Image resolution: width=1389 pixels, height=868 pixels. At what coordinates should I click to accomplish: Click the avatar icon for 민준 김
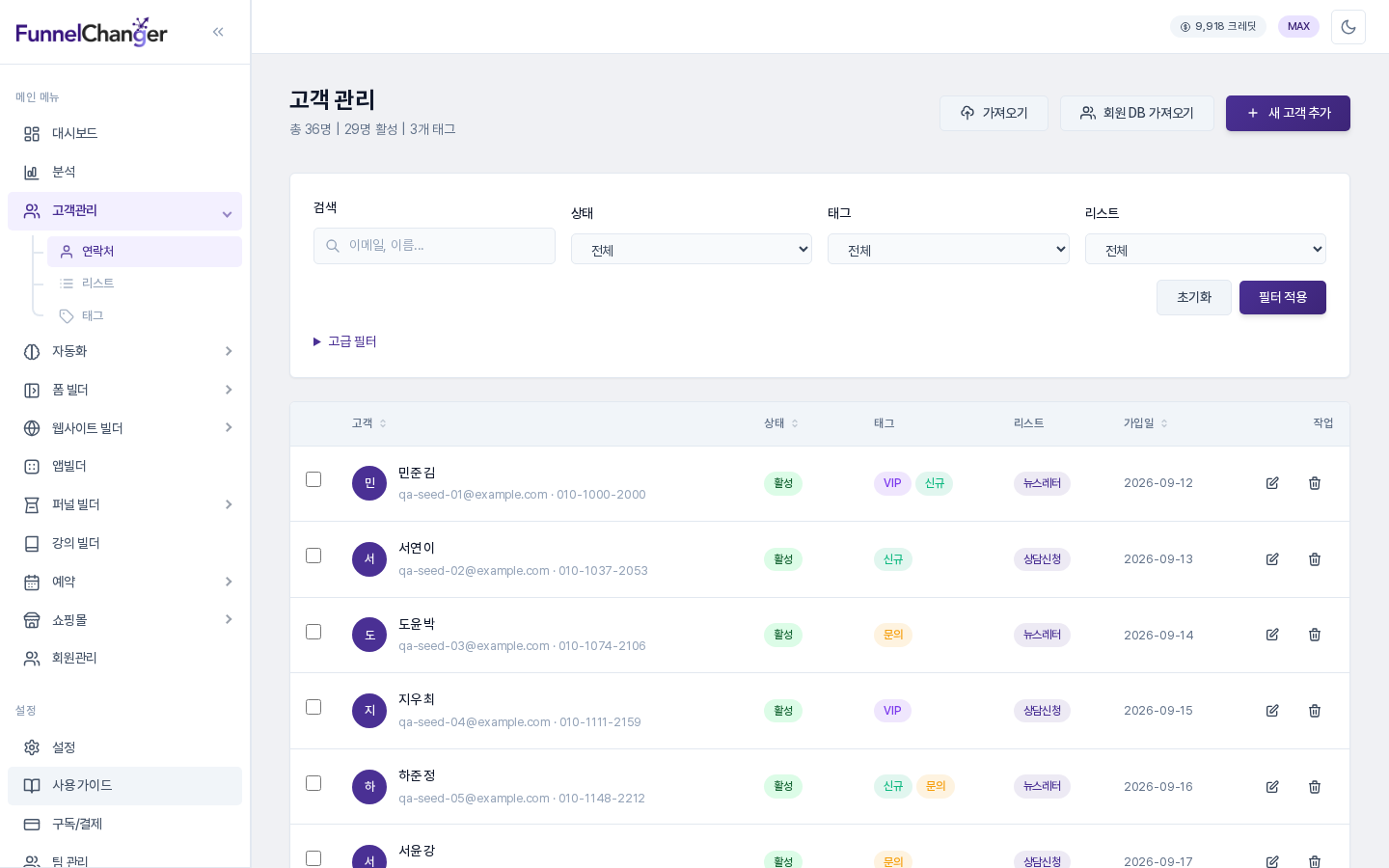point(369,483)
